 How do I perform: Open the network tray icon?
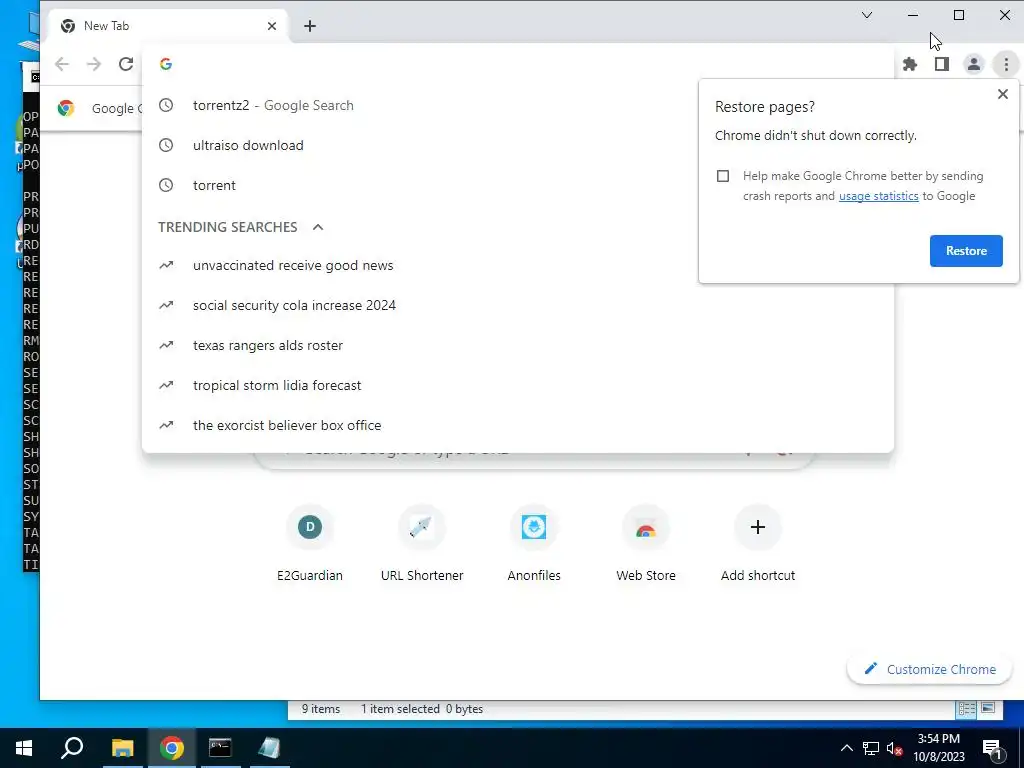click(871, 748)
